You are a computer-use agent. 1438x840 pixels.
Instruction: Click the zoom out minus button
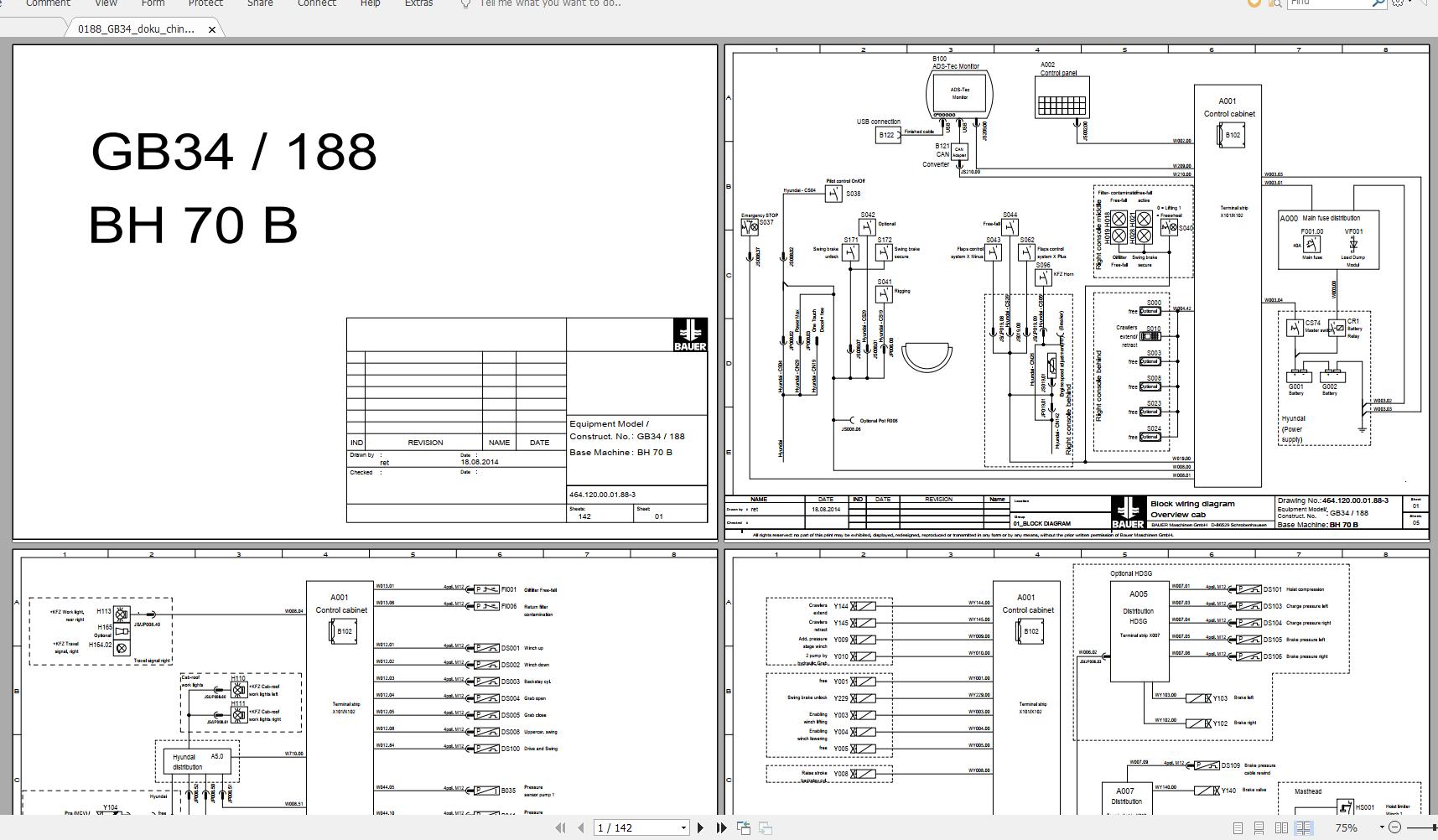[1394, 827]
